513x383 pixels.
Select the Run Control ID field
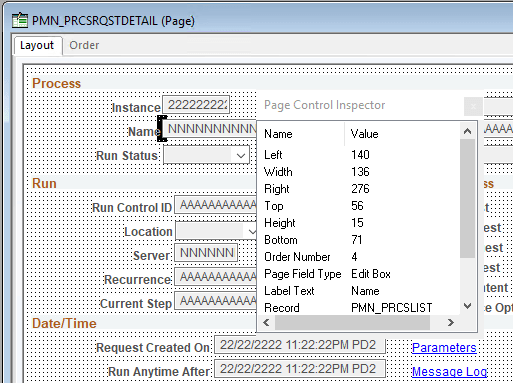point(216,205)
